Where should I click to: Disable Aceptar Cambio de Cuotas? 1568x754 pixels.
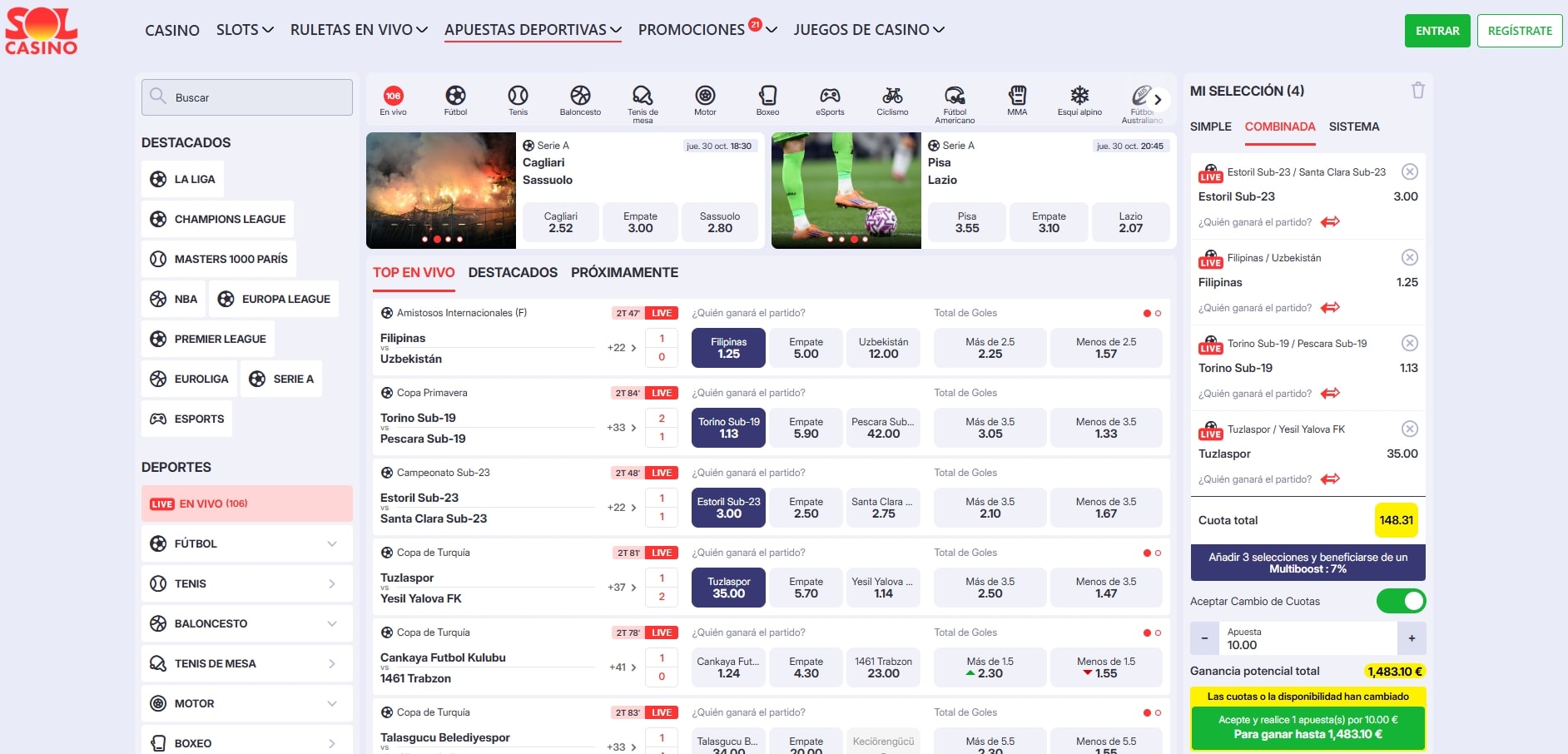[x=1402, y=601]
